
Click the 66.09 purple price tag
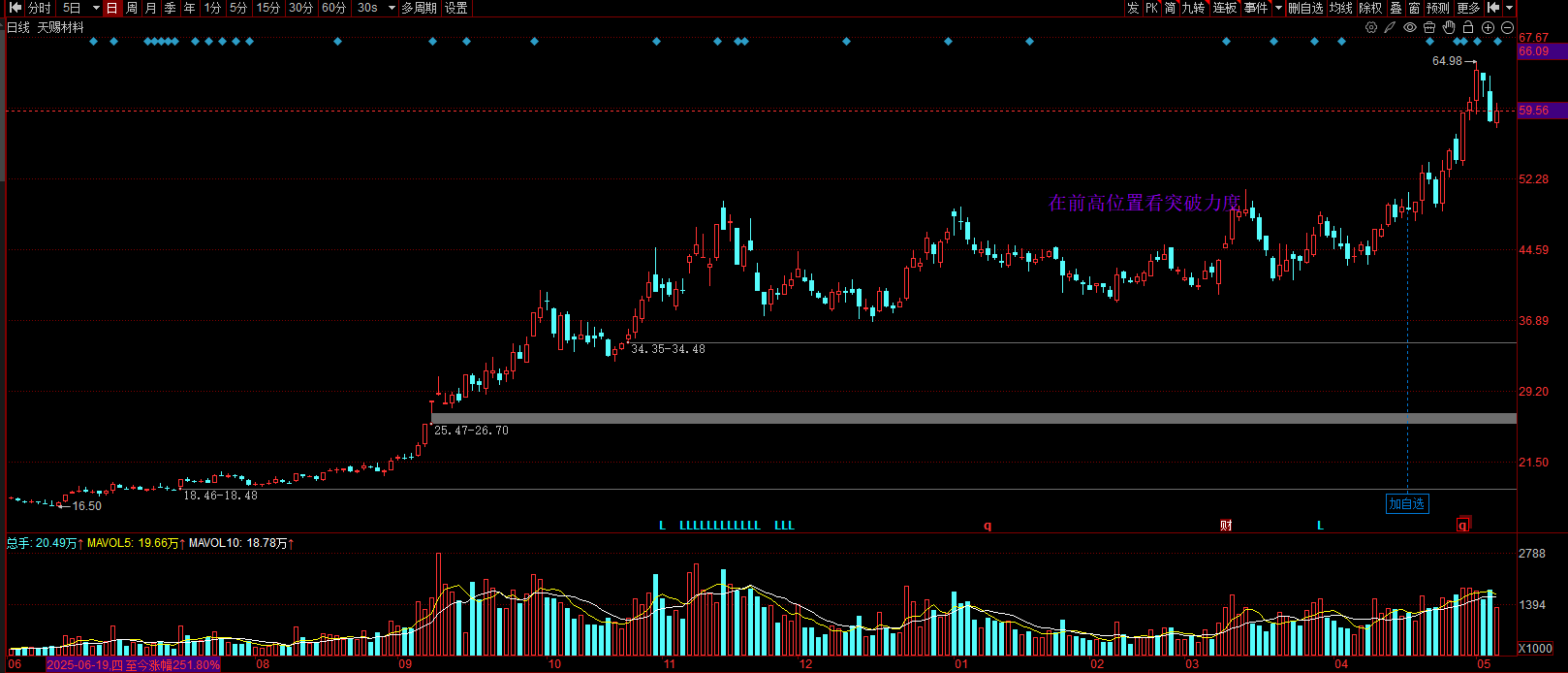point(1542,51)
